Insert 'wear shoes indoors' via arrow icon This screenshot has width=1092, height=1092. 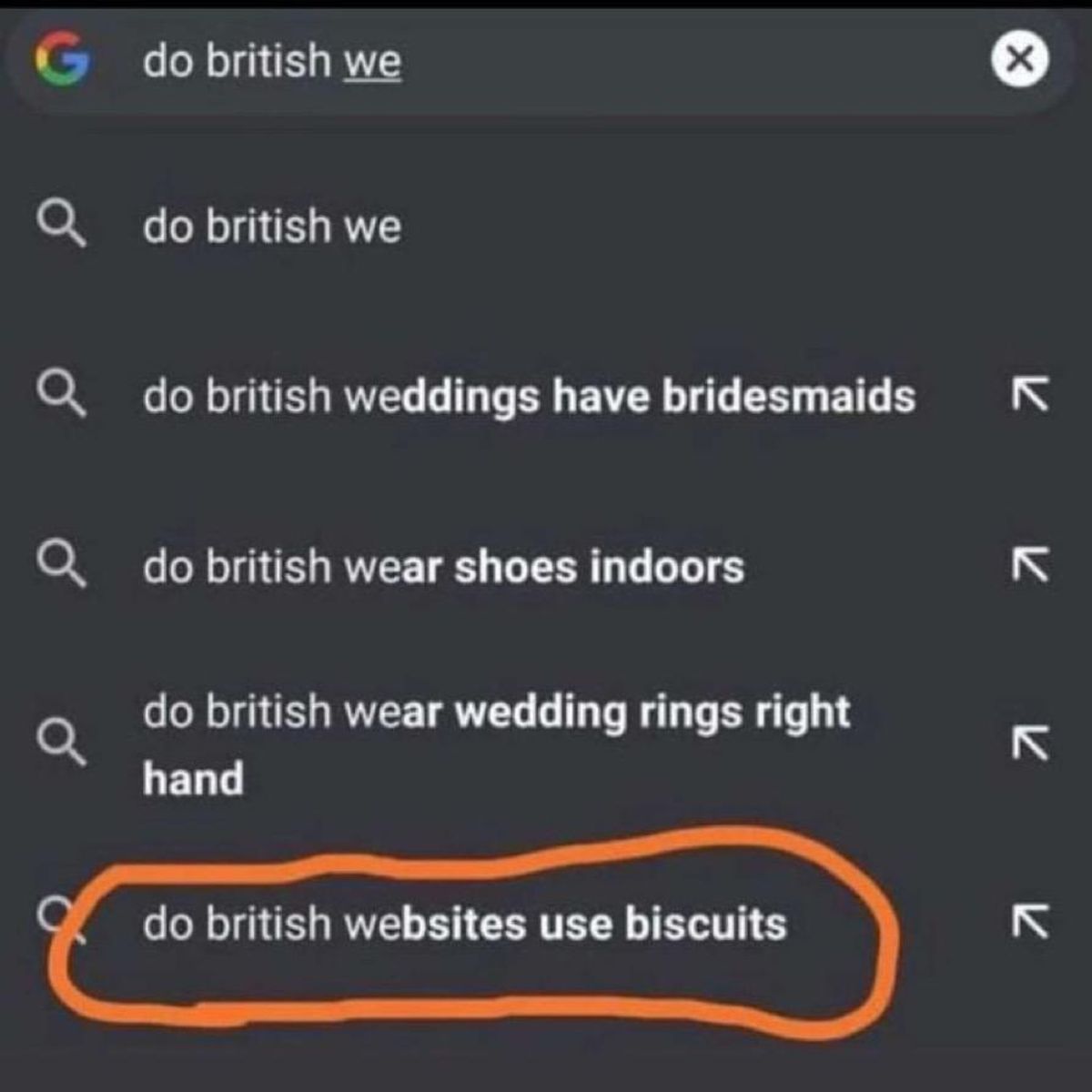1029,566
